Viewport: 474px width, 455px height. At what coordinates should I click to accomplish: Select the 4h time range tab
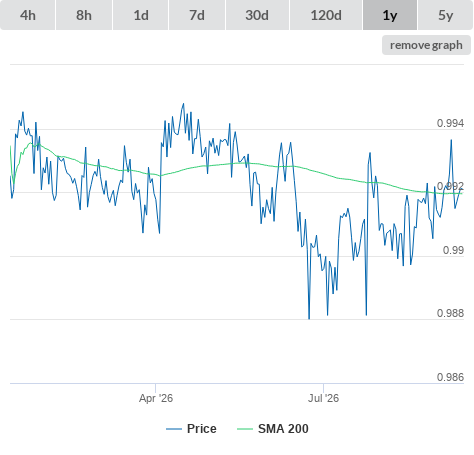pos(28,15)
